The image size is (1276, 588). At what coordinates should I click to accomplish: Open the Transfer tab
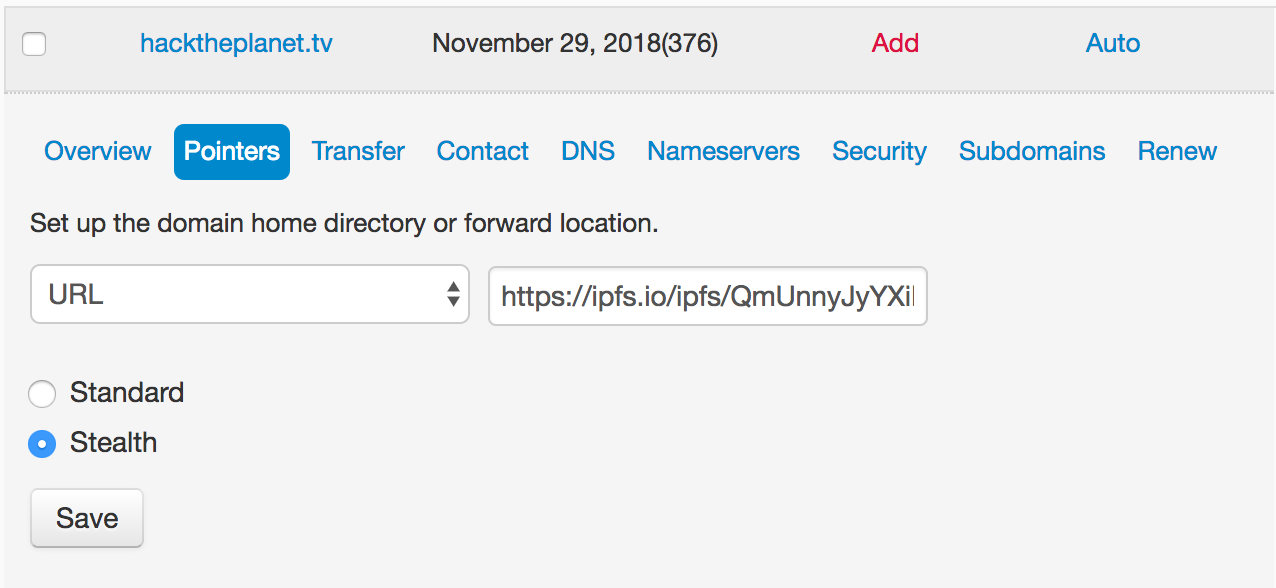[358, 151]
